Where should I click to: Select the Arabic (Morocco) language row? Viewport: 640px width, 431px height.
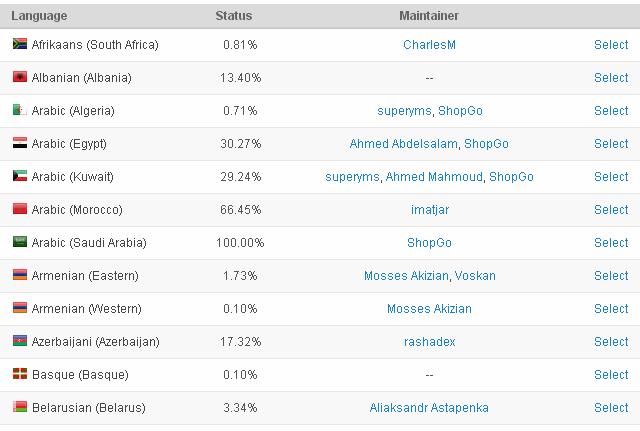[x=611, y=210]
